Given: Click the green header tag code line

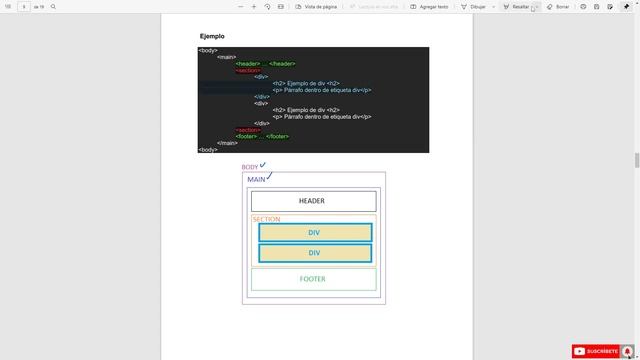Looking at the screenshot, I should click(265, 64).
